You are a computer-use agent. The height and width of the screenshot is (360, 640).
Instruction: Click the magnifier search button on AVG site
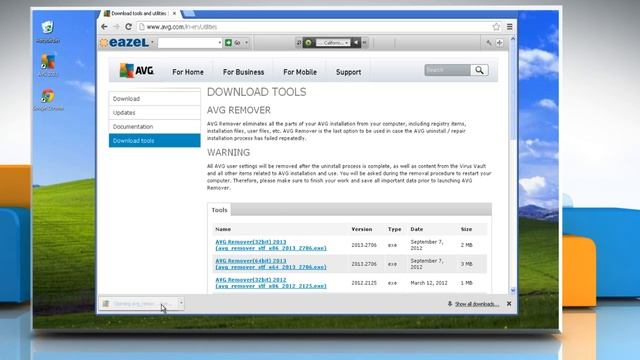click(x=479, y=70)
